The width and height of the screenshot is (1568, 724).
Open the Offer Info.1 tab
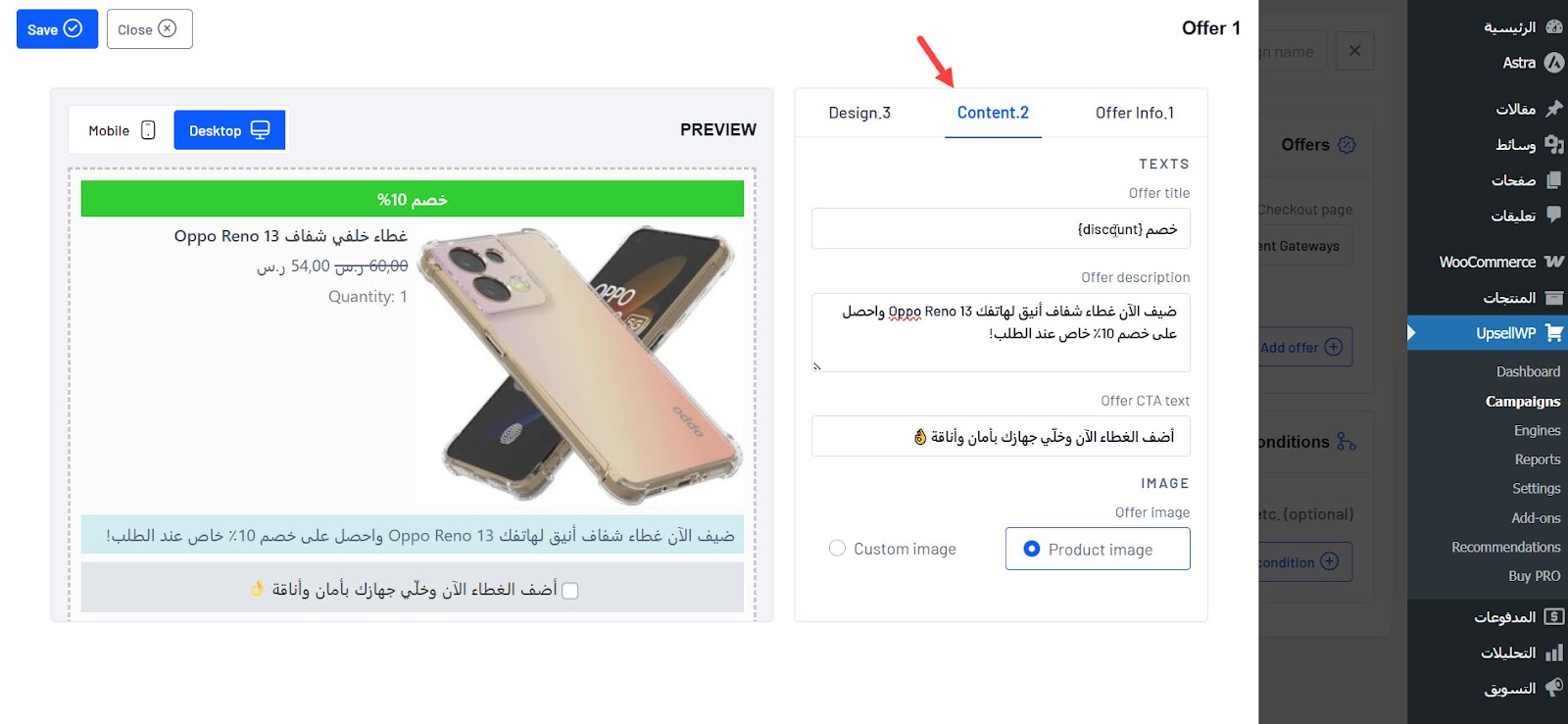1135,113
